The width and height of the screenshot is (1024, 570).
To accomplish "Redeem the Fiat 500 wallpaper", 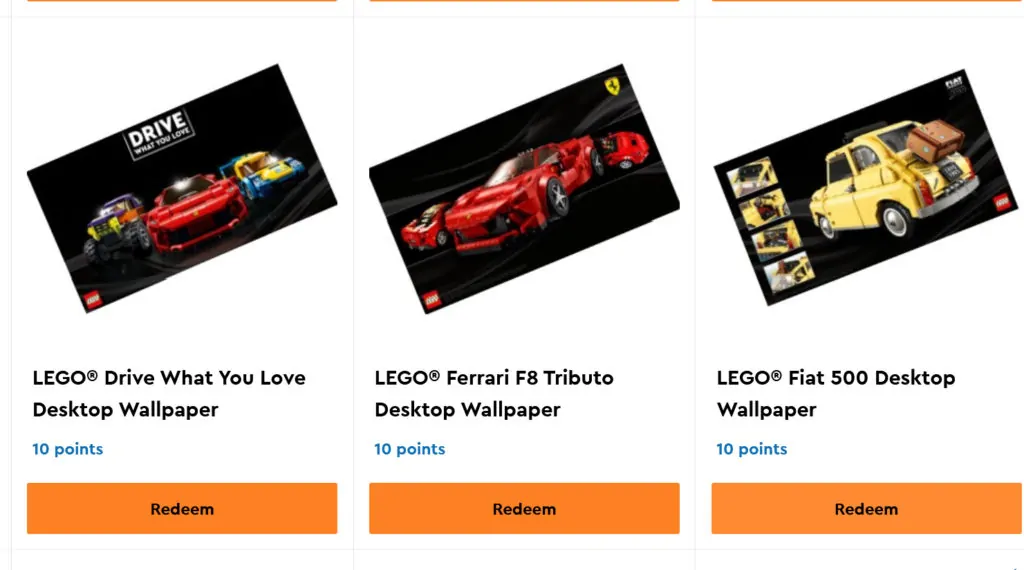I will point(867,509).
